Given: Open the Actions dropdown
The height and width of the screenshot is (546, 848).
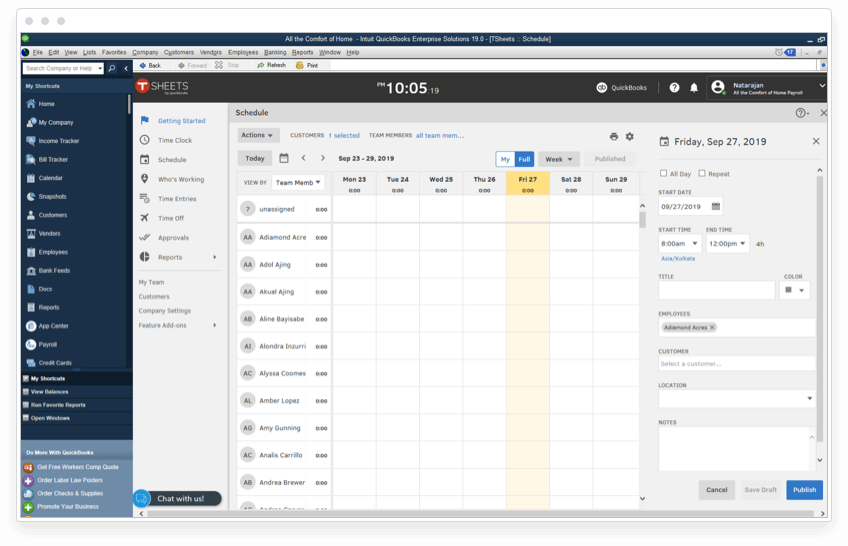Looking at the screenshot, I should coord(257,135).
